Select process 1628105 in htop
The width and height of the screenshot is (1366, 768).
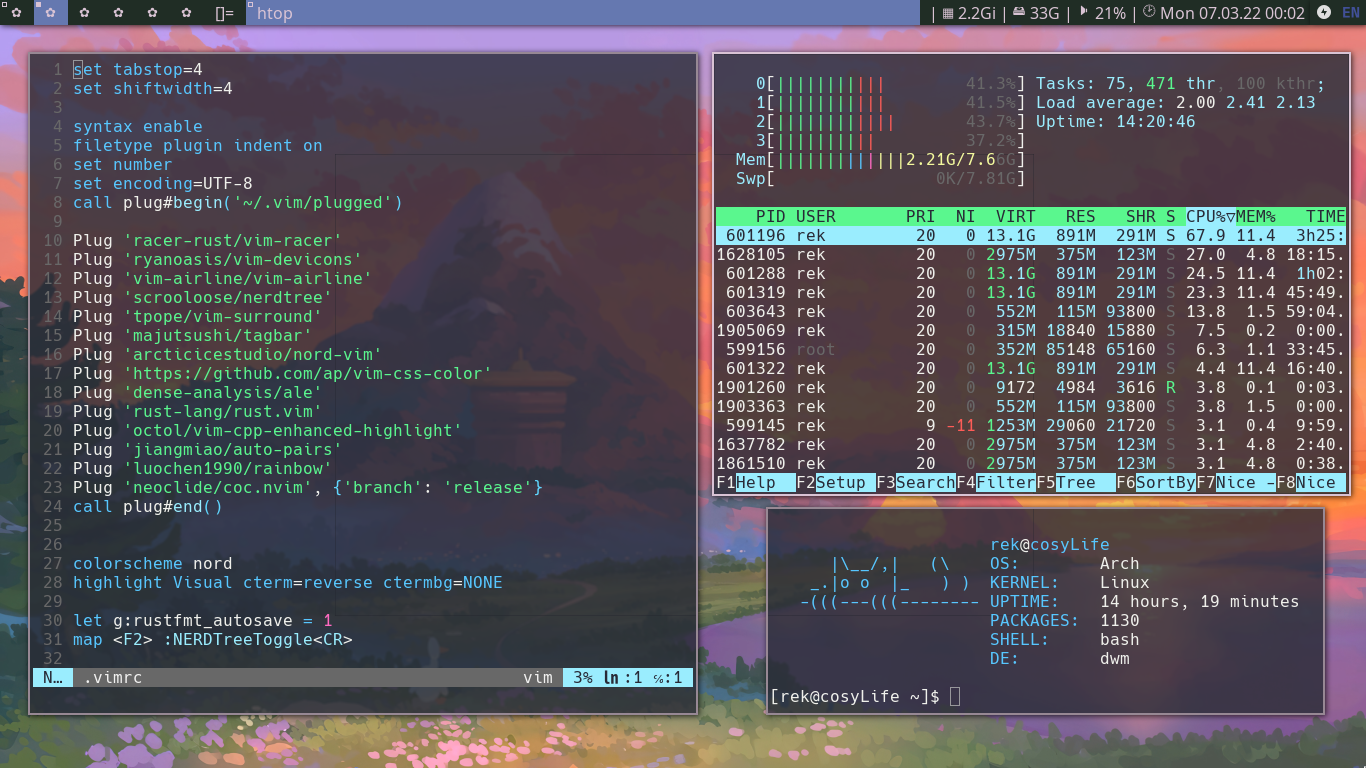1031,254
